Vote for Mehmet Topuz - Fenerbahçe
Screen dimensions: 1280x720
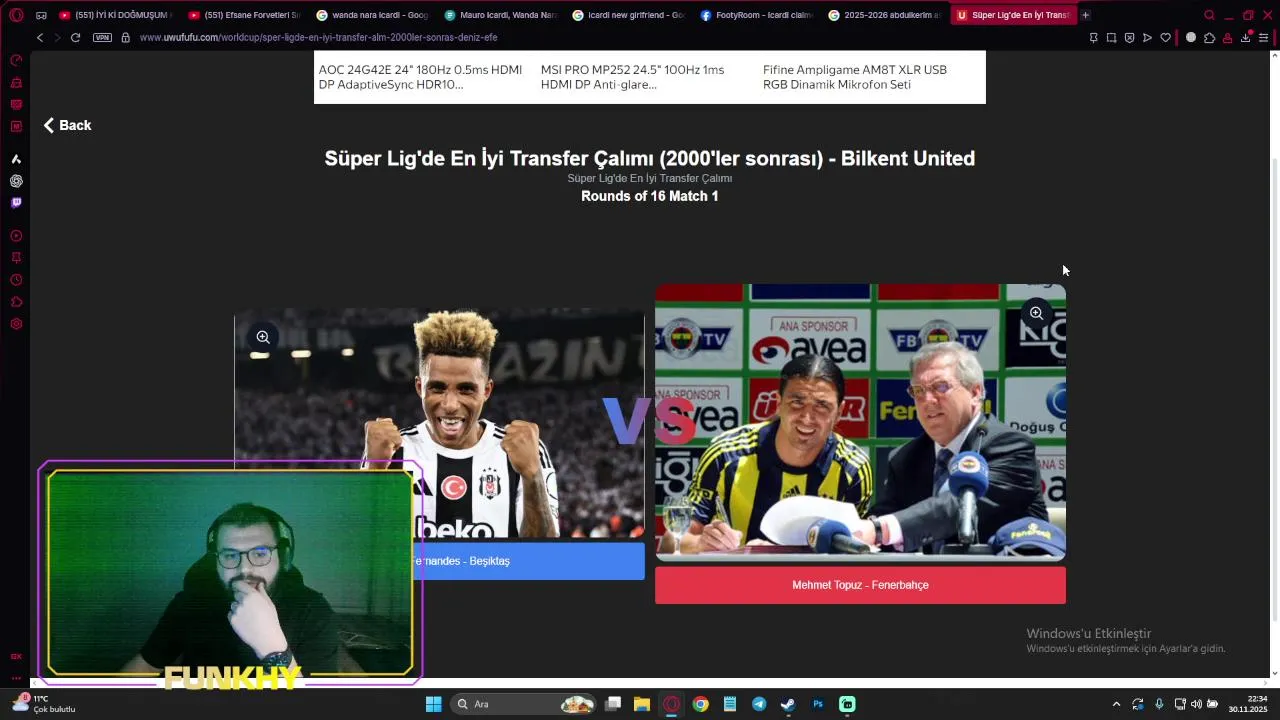[x=860, y=585]
